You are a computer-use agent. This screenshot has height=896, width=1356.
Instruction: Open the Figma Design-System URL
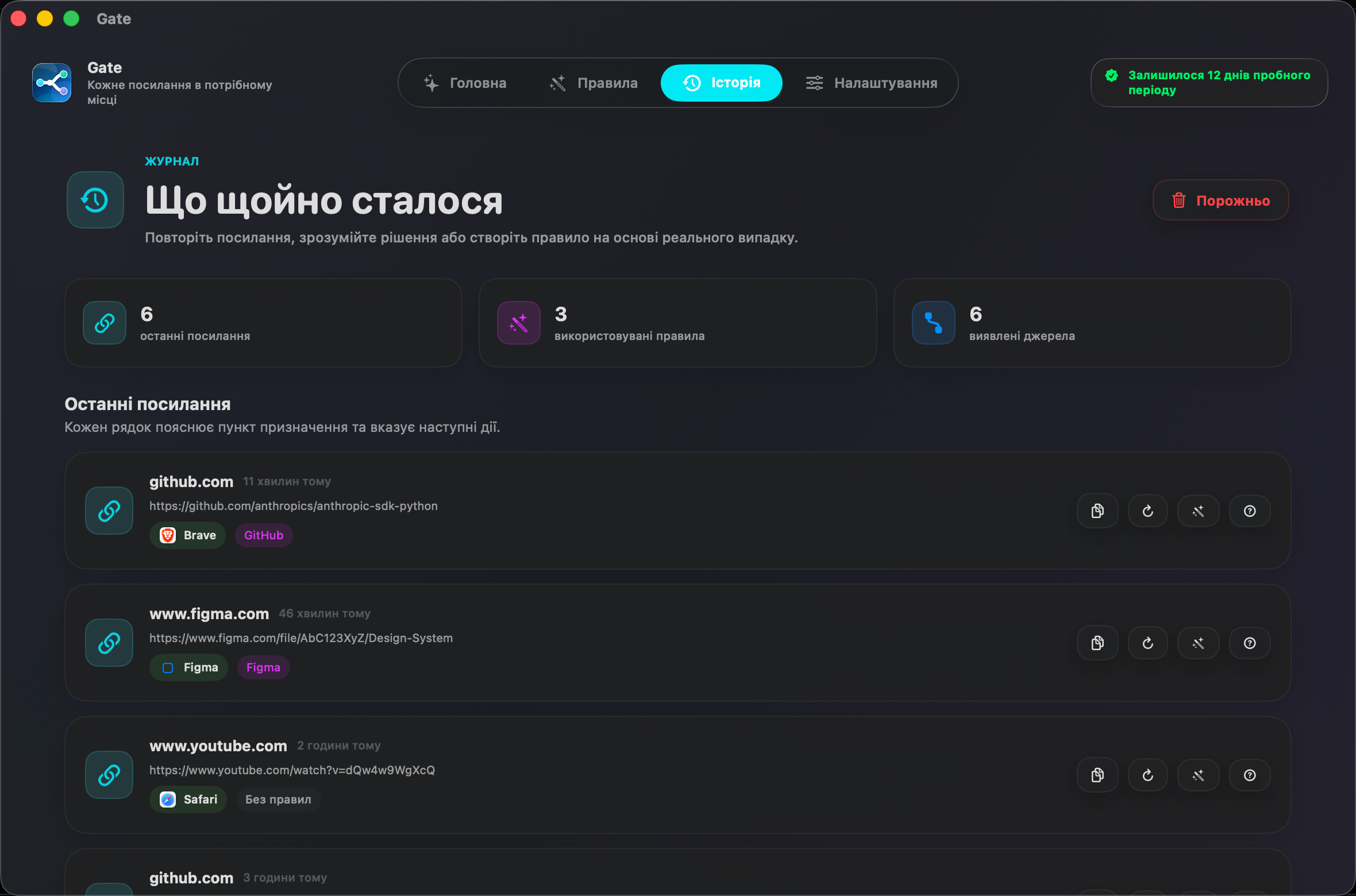coord(301,638)
